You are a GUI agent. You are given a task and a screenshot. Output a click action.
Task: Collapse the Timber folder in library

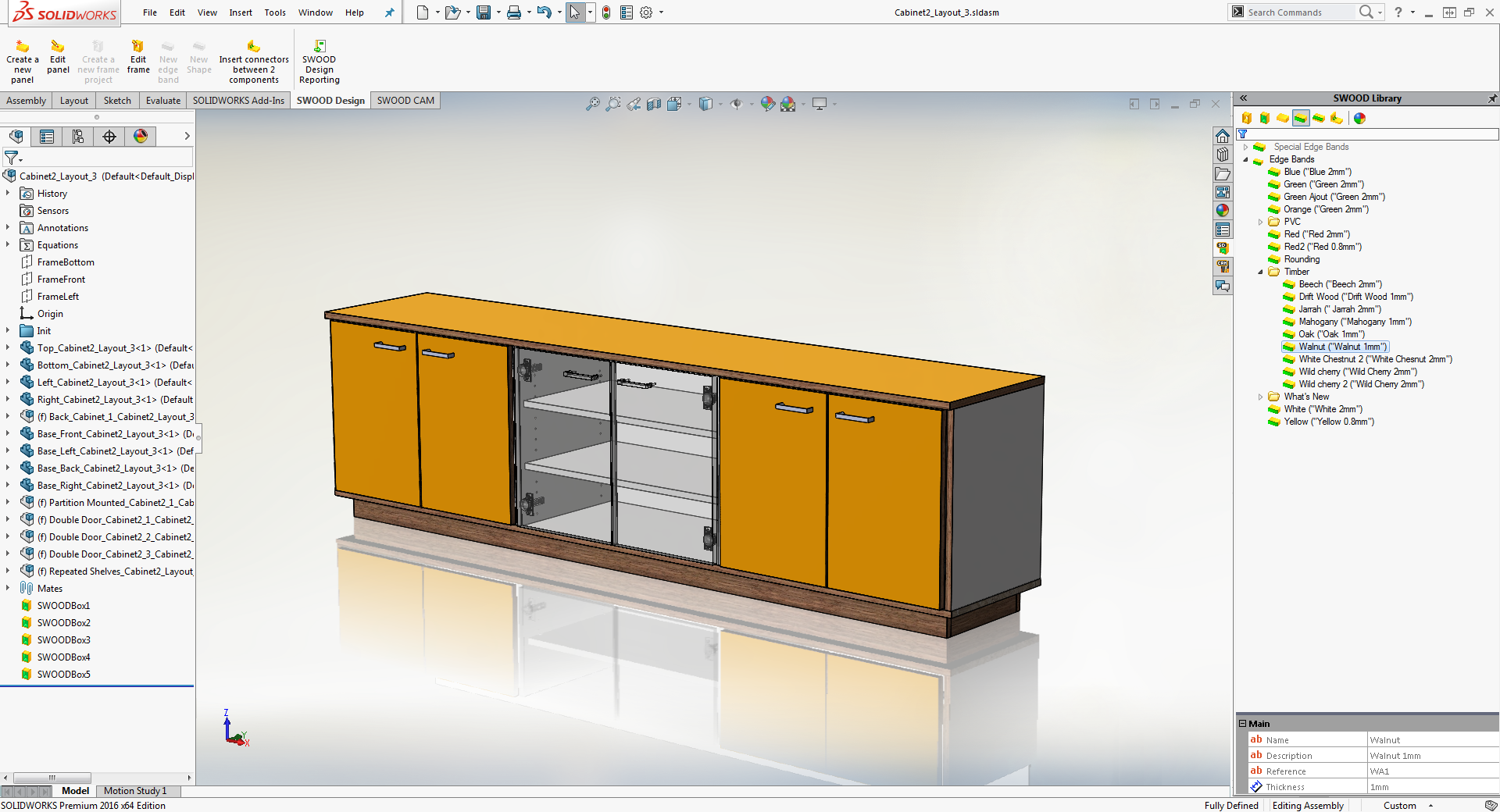[1260, 272]
